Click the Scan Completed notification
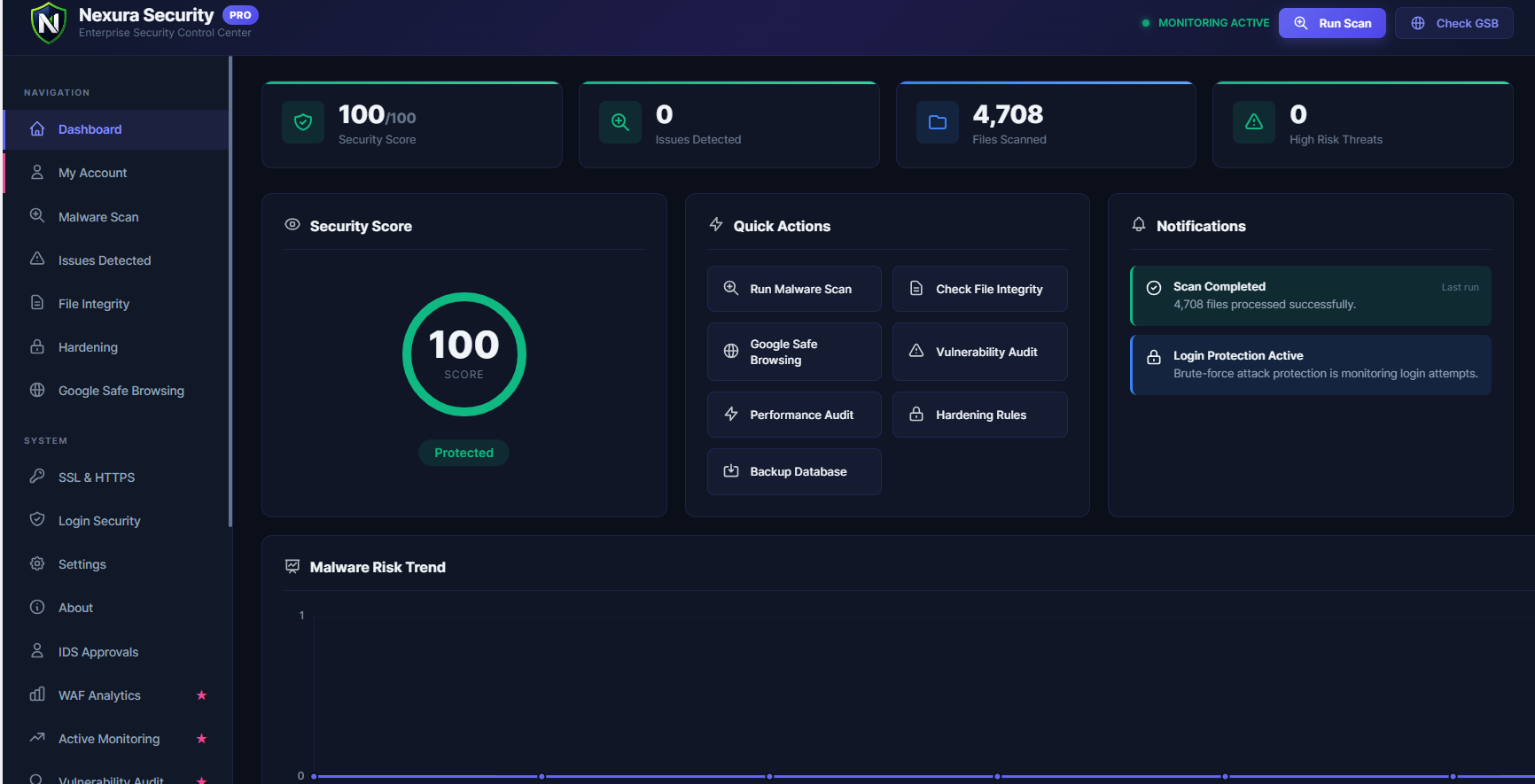The width and height of the screenshot is (1535, 784). (1311, 296)
